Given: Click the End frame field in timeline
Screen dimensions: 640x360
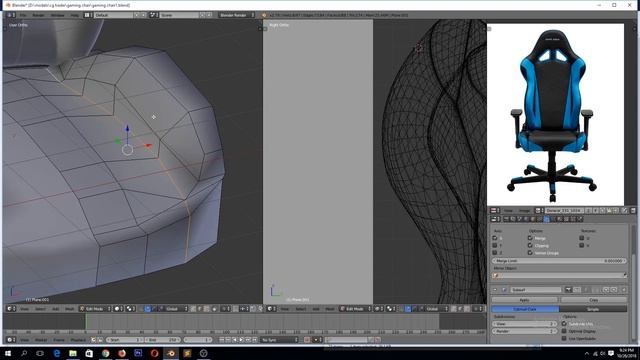Looking at the screenshot, I should click(x=163, y=340).
